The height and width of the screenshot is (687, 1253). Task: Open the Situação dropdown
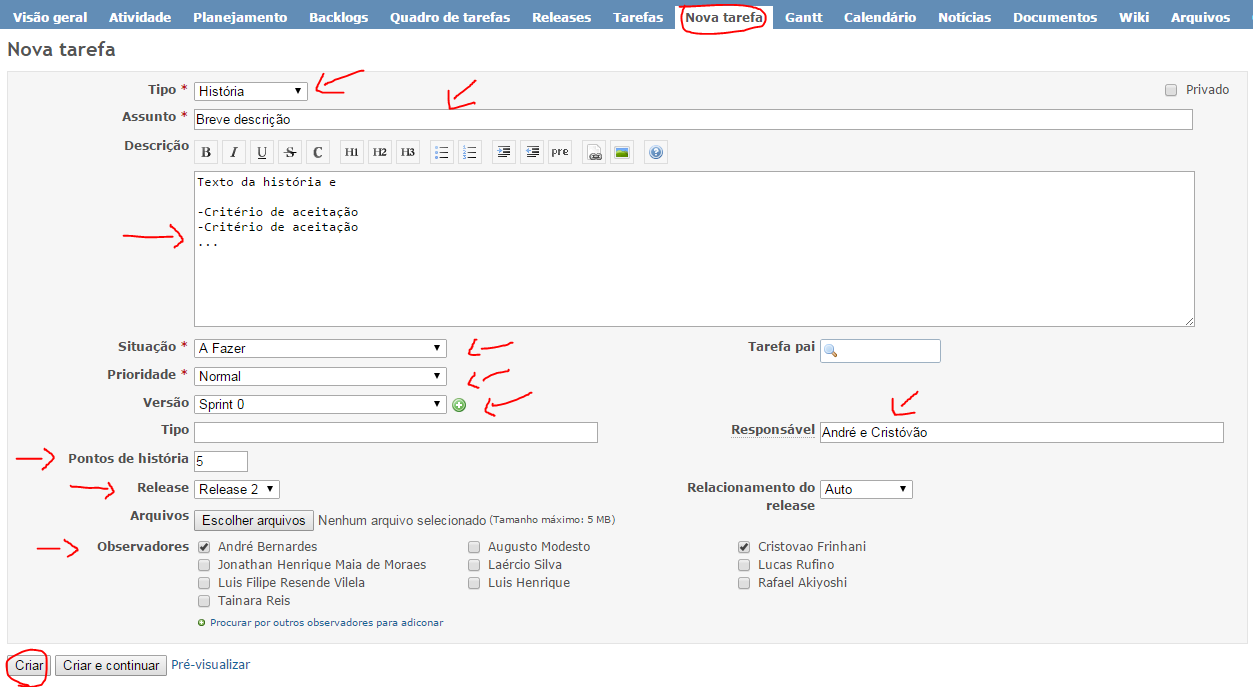click(x=320, y=348)
